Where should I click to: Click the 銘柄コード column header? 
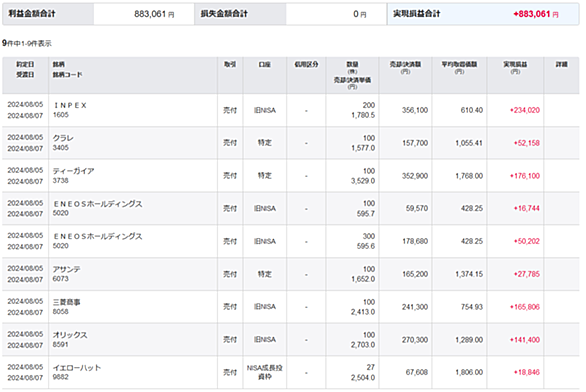click(x=67, y=75)
